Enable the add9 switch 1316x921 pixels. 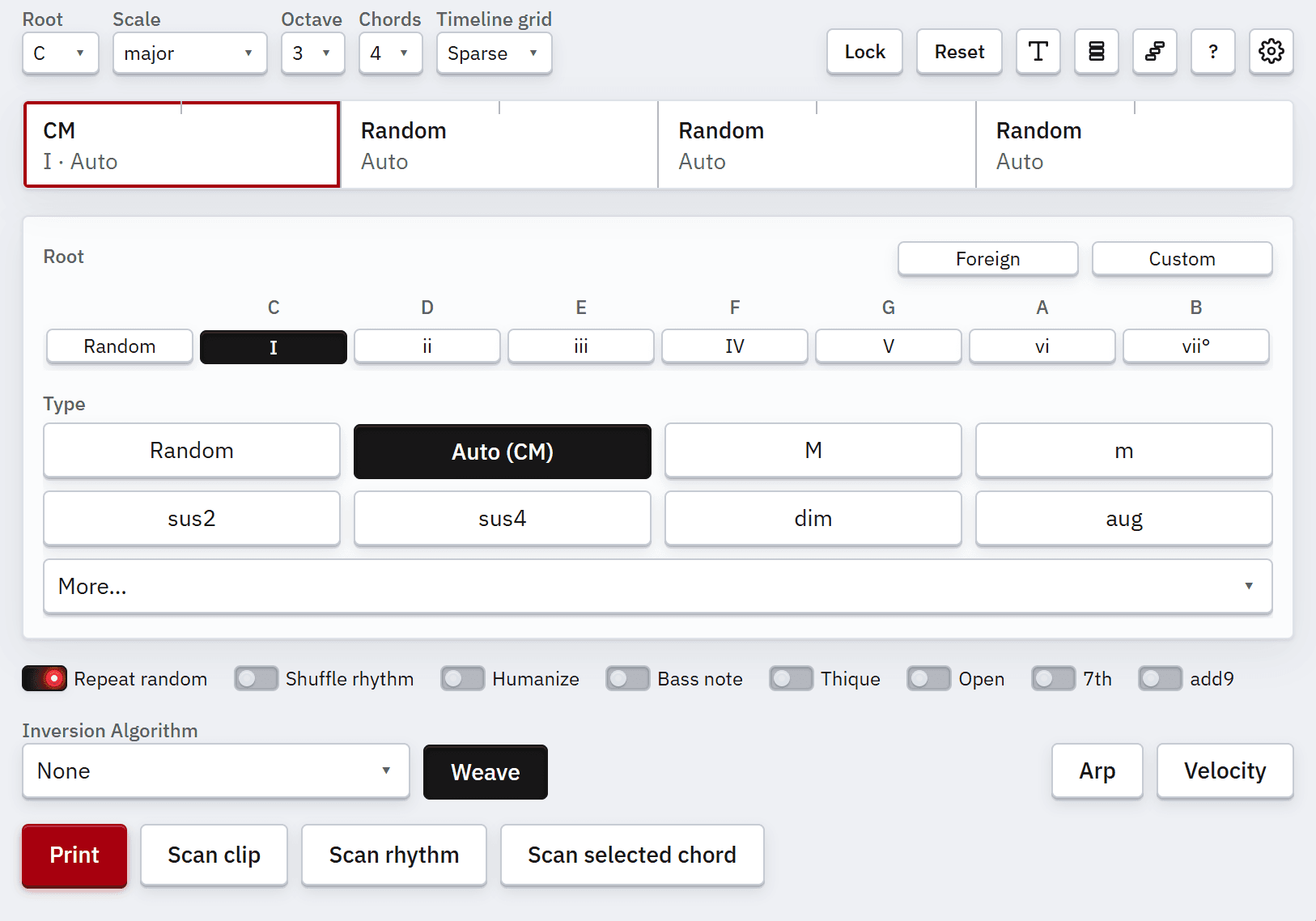(x=1161, y=678)
